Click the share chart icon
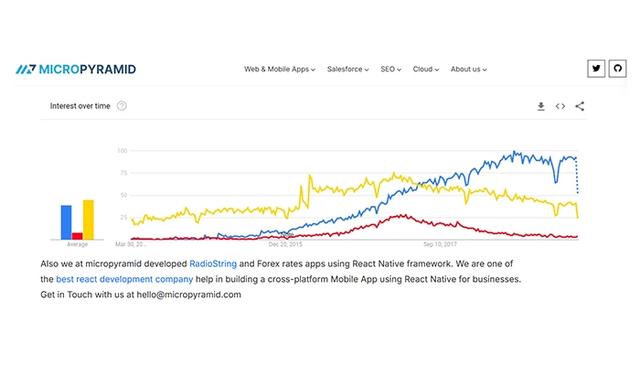This screenshot has height=366, width=640. [x=580, y=106]
